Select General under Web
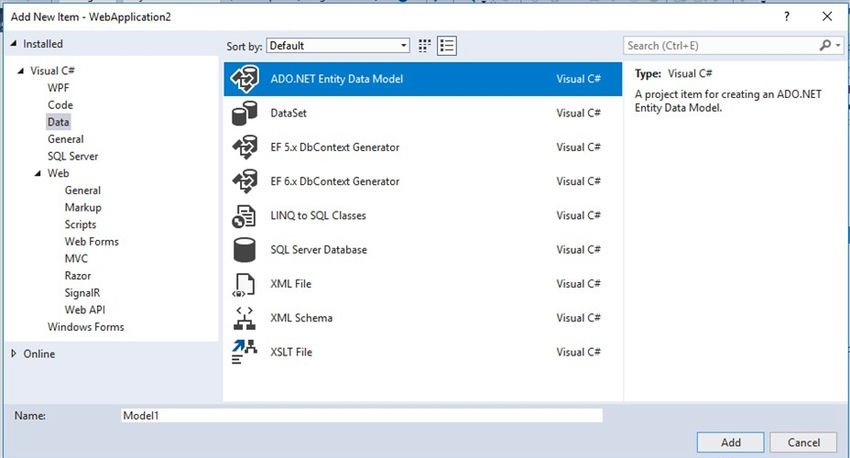Viewport: 850px width, 458px height. coord(82,190)
